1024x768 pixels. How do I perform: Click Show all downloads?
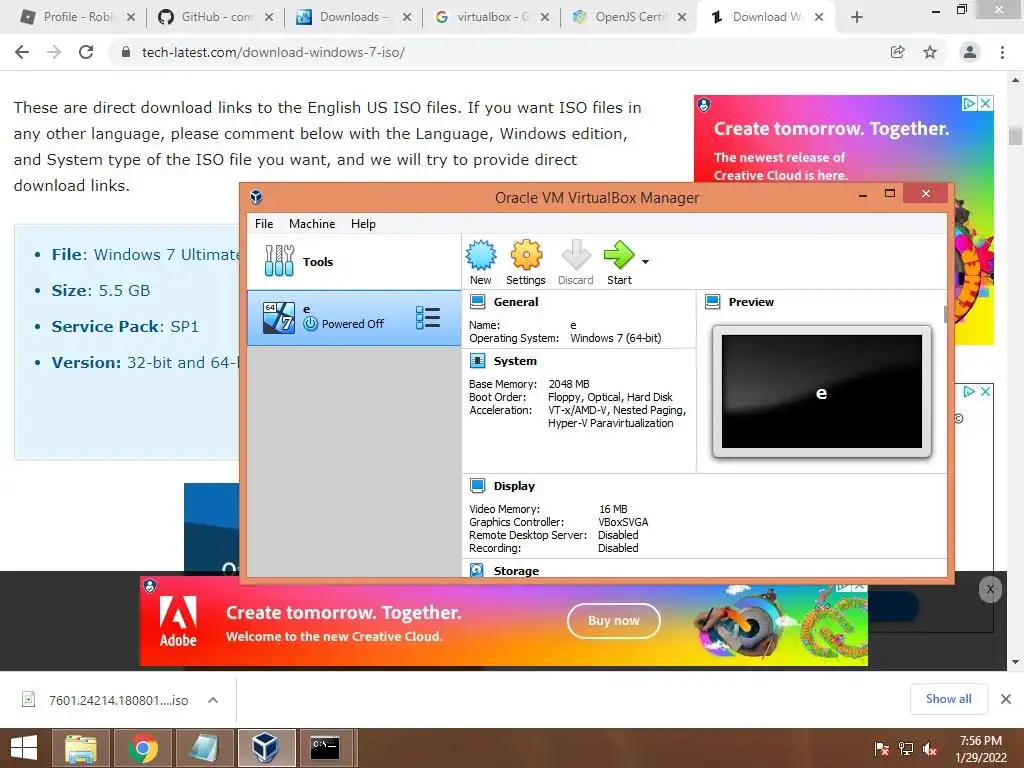coord(948,699)
